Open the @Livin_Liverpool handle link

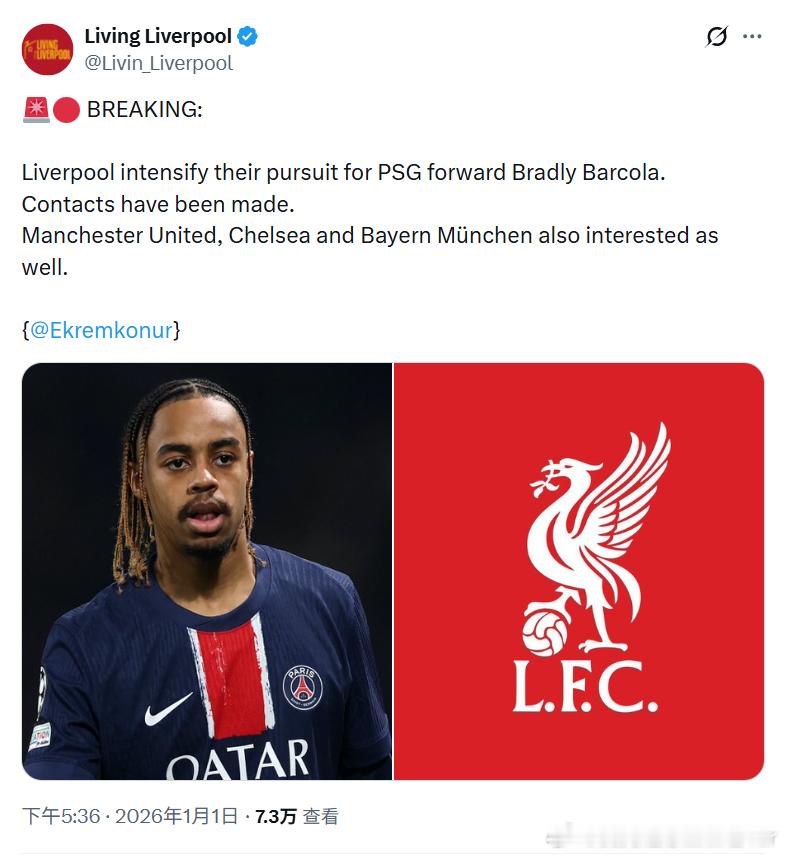tap(158, 63)
